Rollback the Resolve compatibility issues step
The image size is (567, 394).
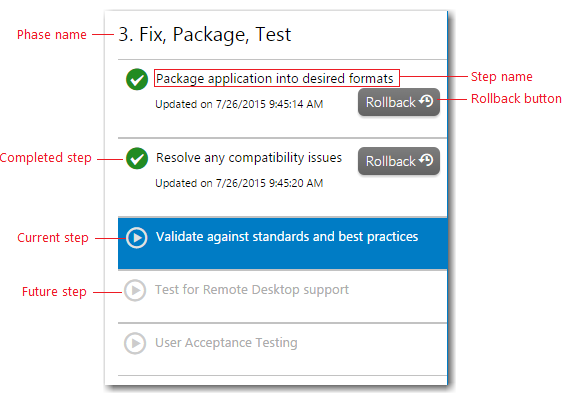click(399, 161)
